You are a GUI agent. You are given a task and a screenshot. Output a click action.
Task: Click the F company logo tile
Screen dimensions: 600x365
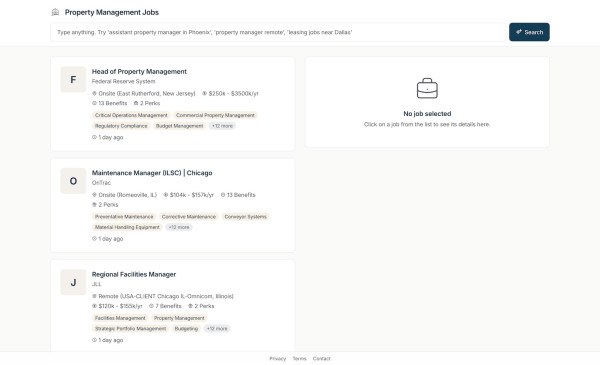point(73,79)
